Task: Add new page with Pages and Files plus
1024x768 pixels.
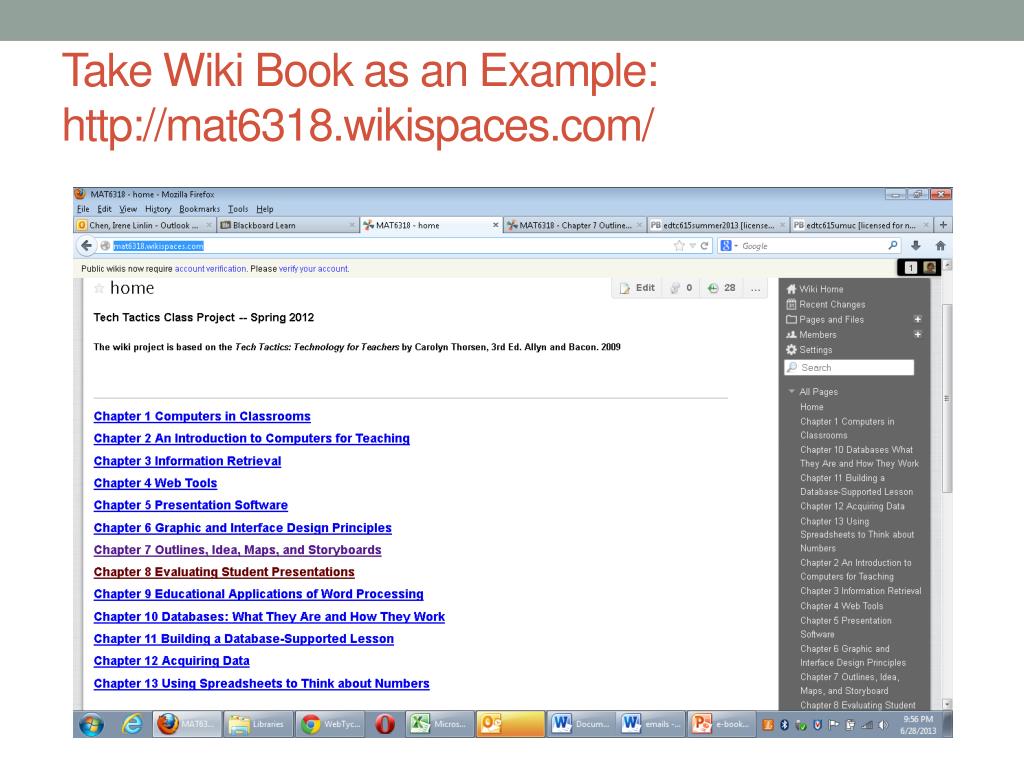Action: [x=917, y=319]
